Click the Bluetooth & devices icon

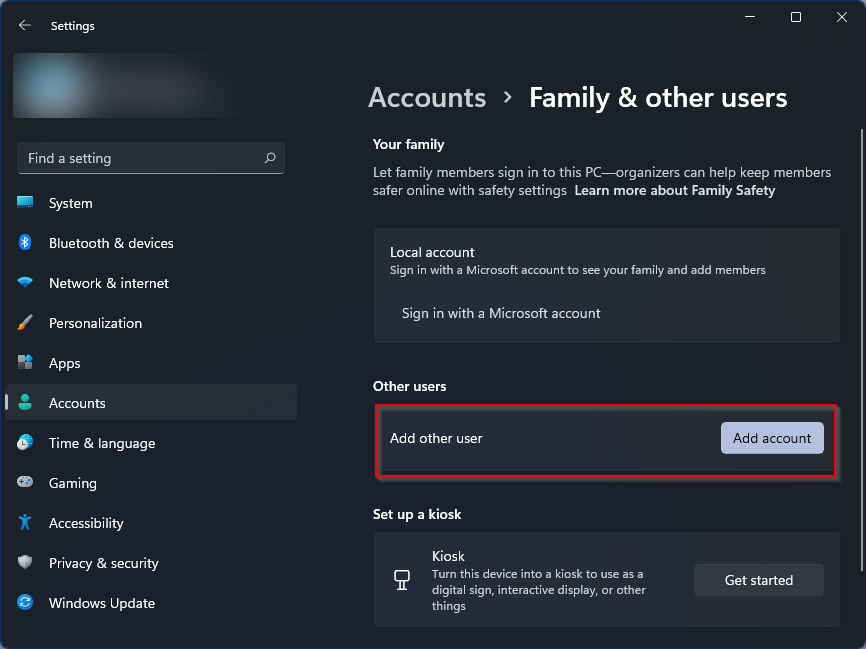click(25, 243)
